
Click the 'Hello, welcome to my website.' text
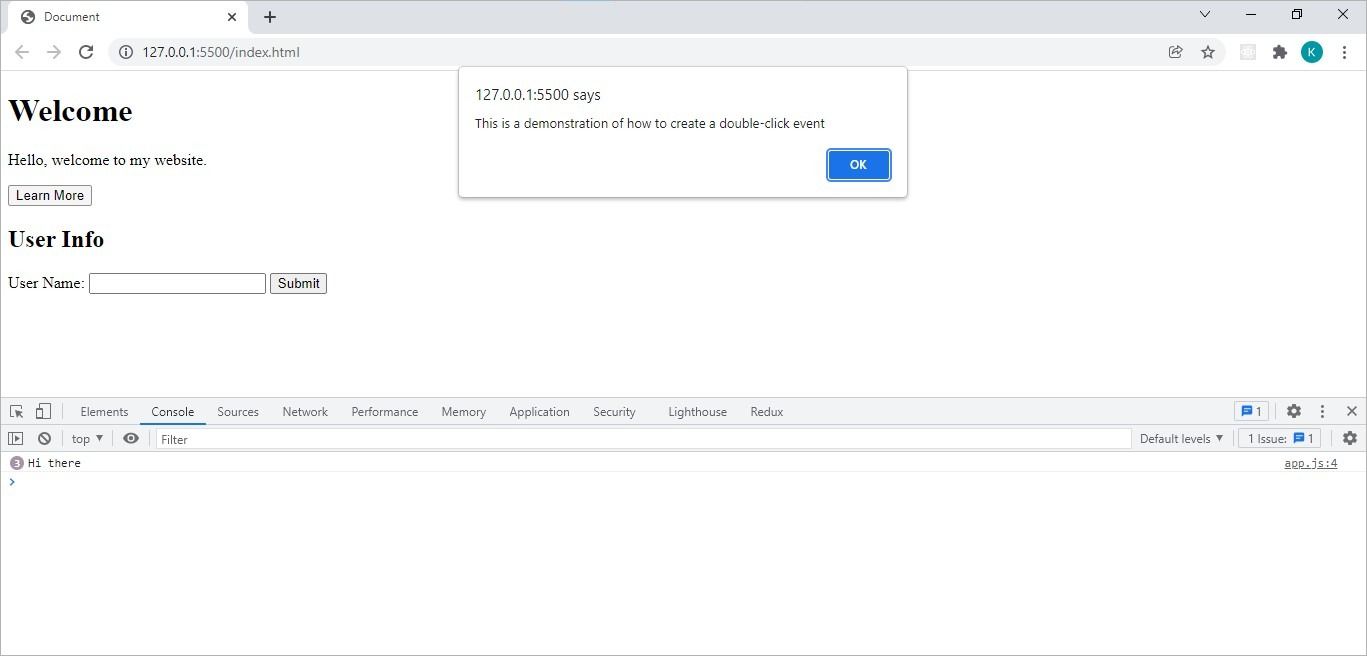107,160
